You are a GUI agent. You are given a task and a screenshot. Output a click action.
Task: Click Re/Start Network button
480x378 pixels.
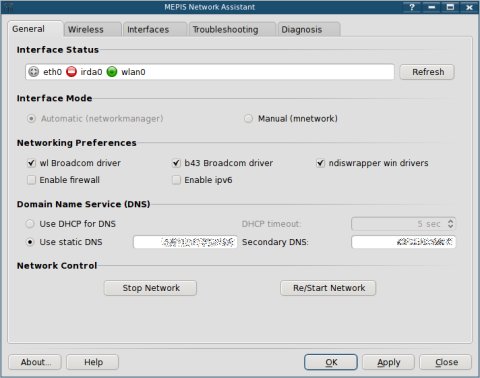328,288
